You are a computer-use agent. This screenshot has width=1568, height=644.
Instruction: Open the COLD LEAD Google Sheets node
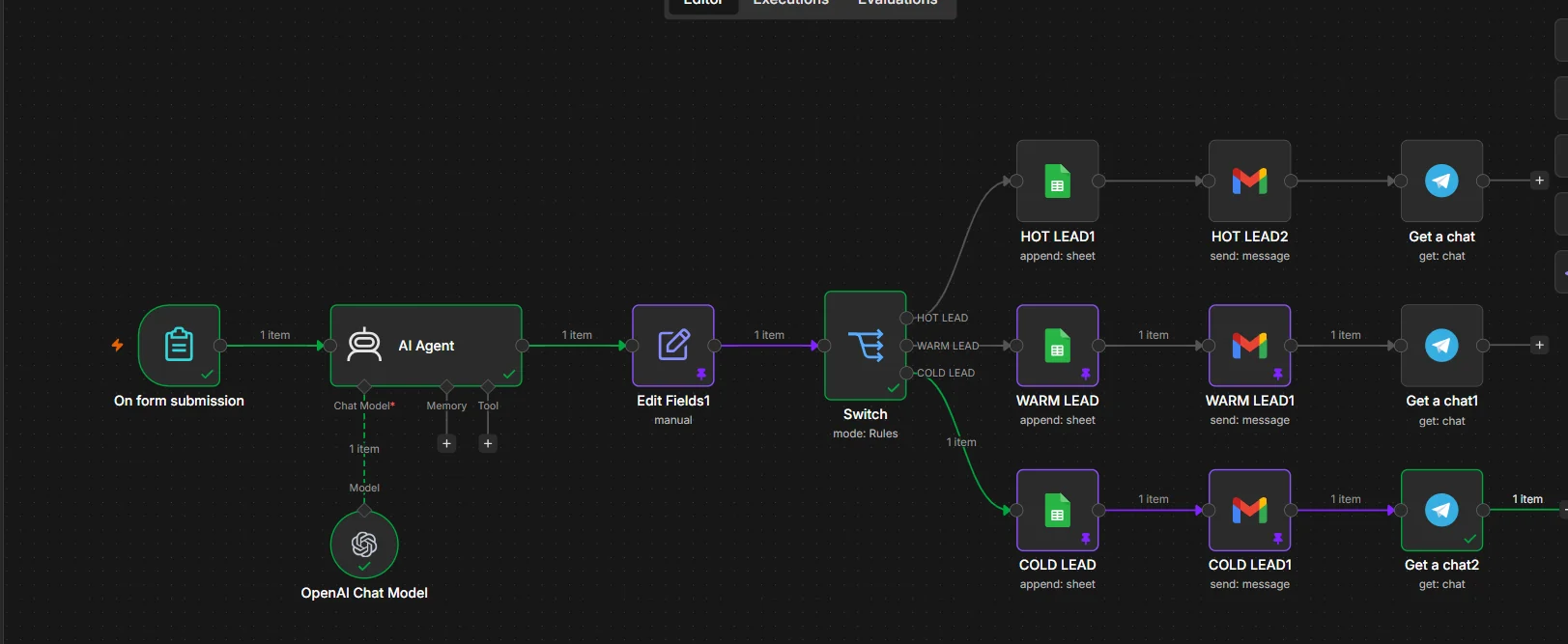tap(1057, 510)
